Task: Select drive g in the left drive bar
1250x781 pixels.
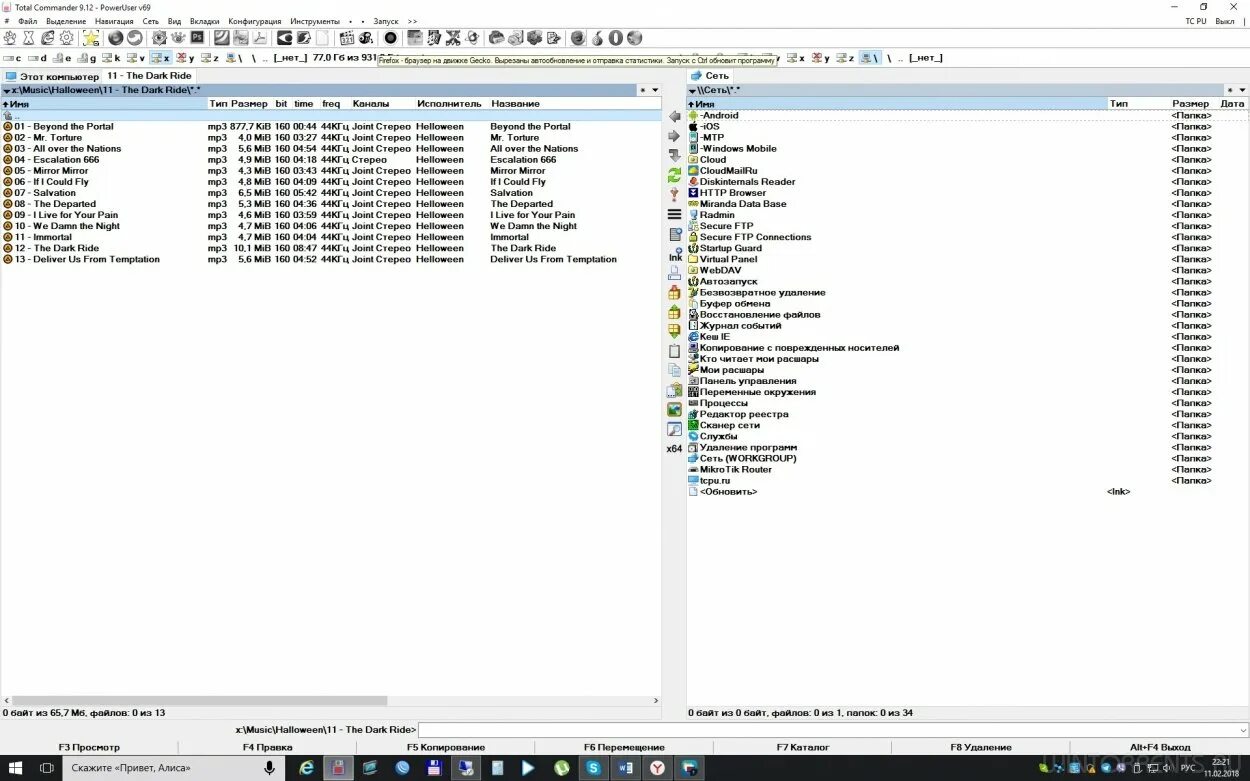Action: (x=88, y=58)
